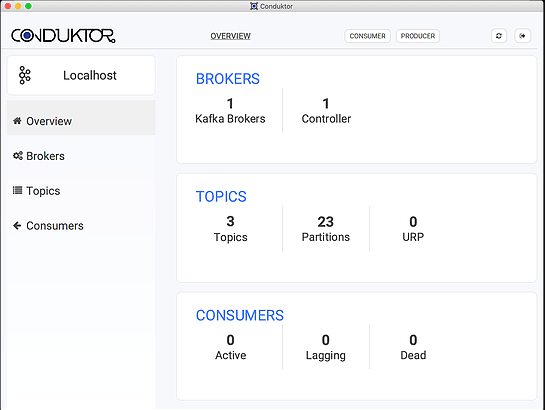Click the Kafka cluster icon beside Localhost
Screen dimensions: 545x410
25,75
